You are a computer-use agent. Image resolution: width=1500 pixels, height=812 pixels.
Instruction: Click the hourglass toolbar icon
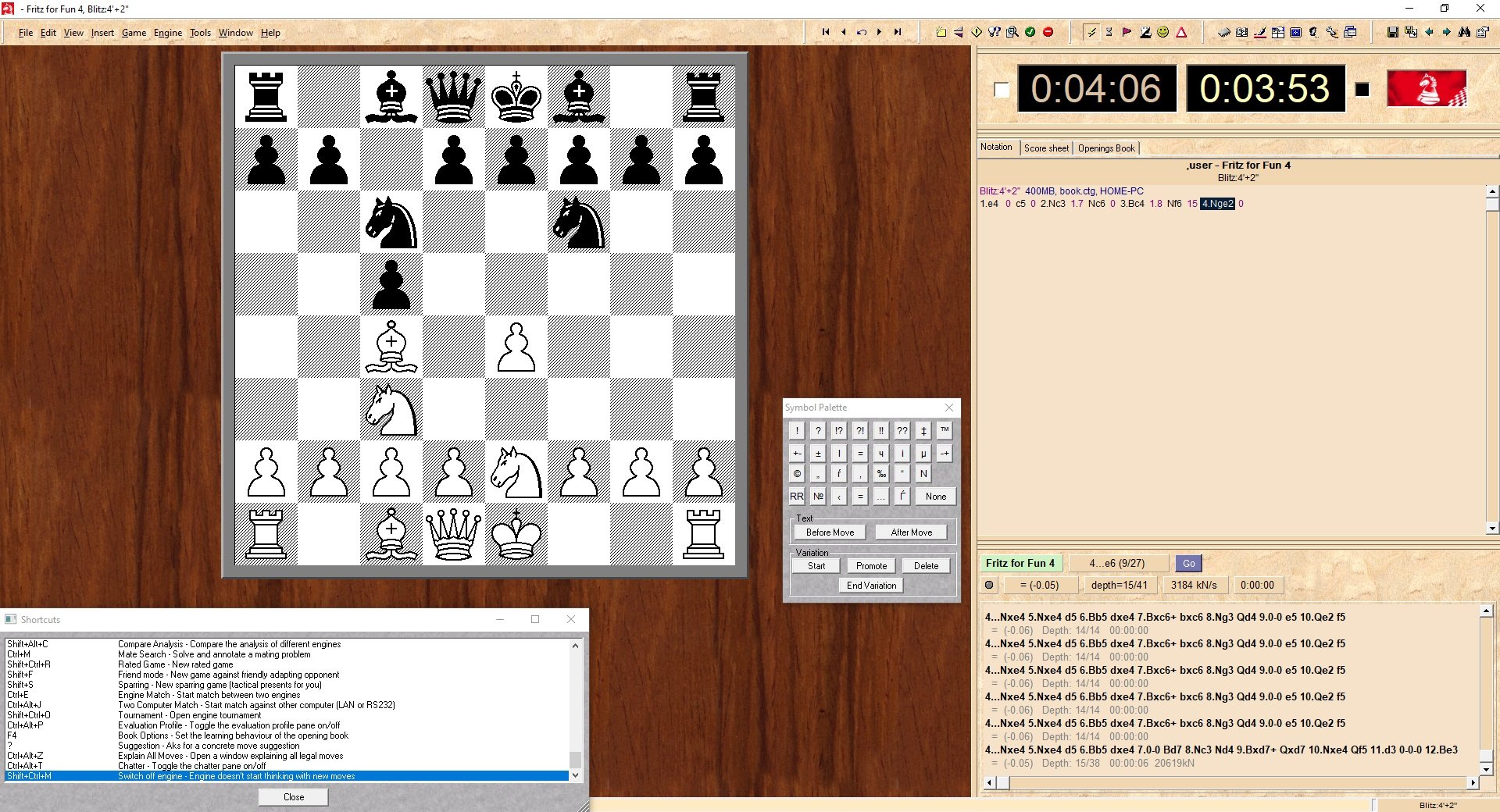coord(1109,32)
